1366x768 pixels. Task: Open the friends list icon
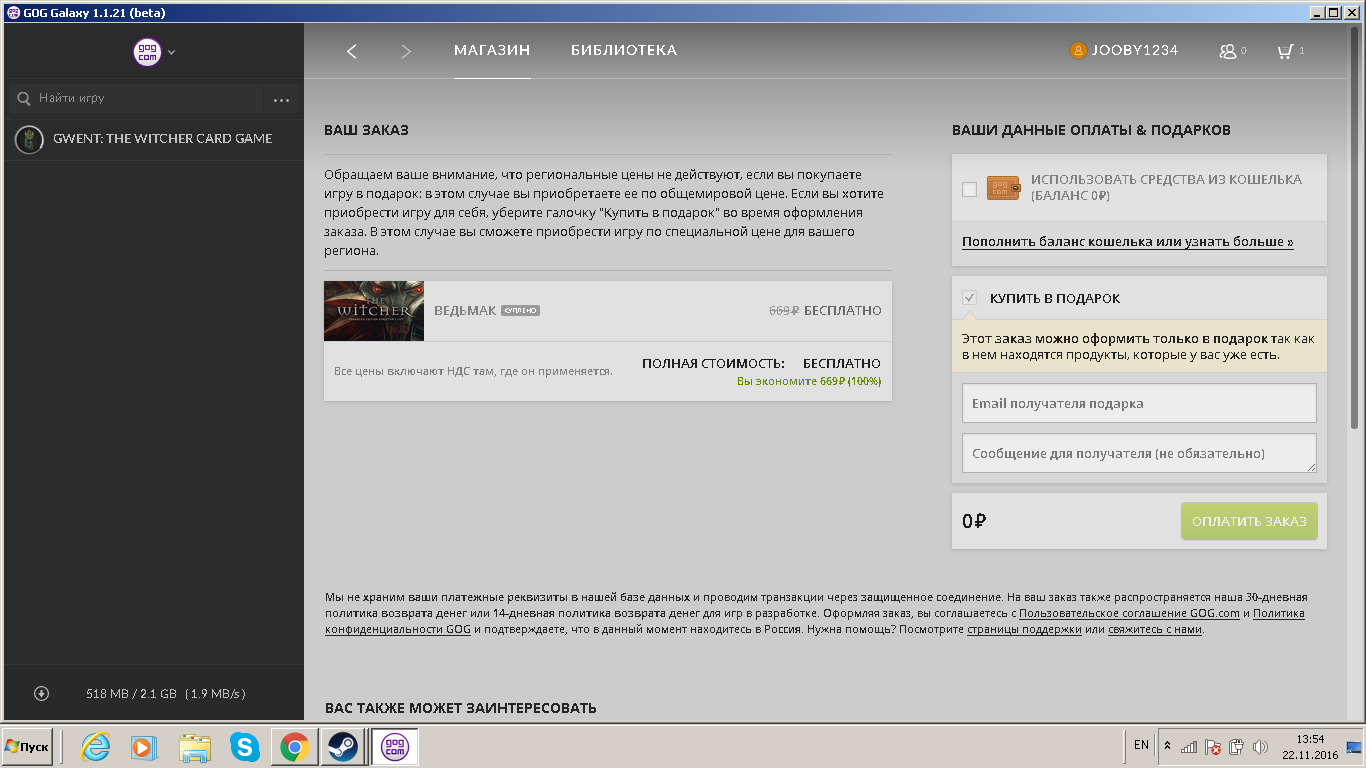(1233, 51)
